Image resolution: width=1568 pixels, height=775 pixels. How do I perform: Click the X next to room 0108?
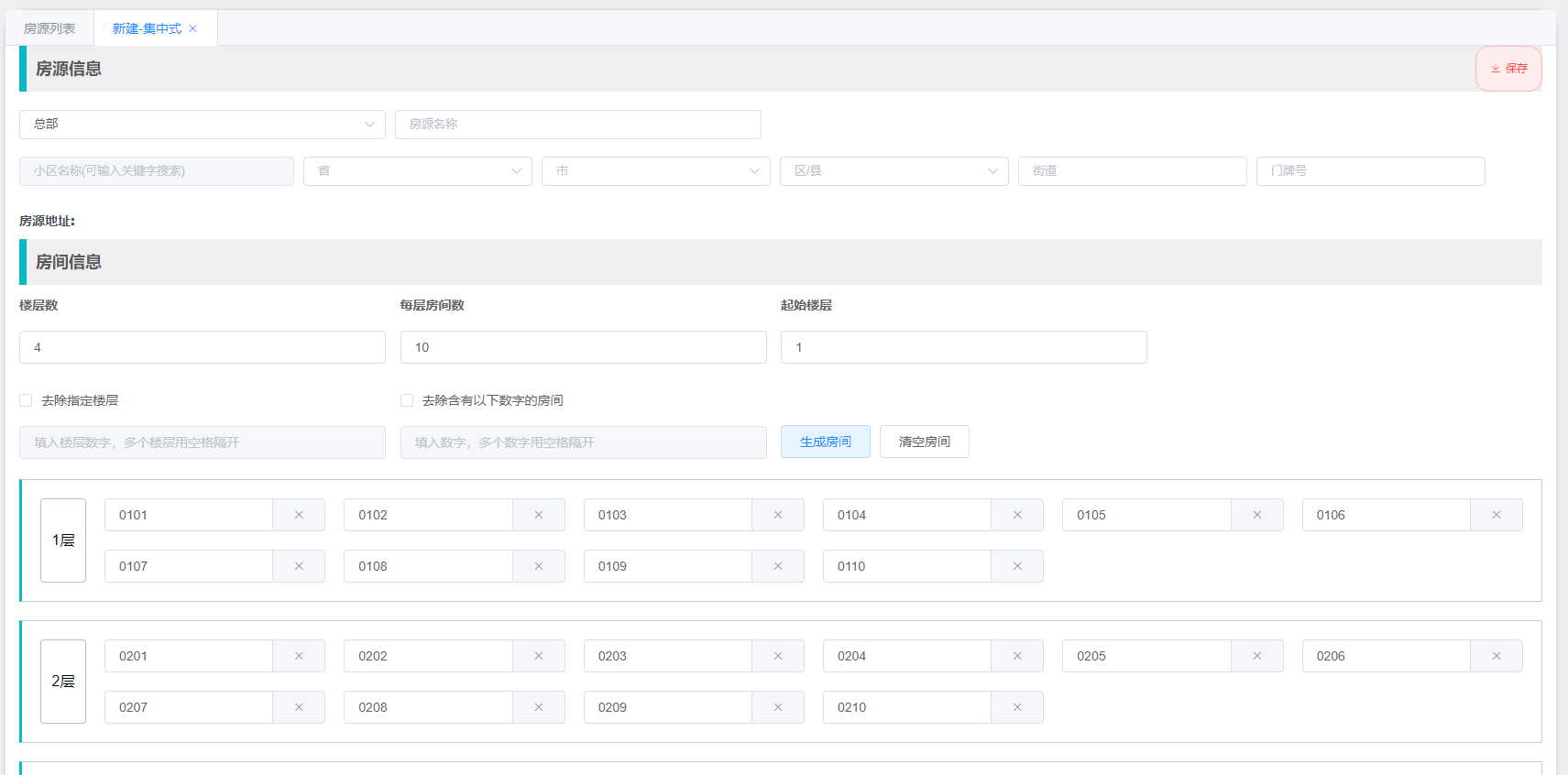[x=539, y=566]
